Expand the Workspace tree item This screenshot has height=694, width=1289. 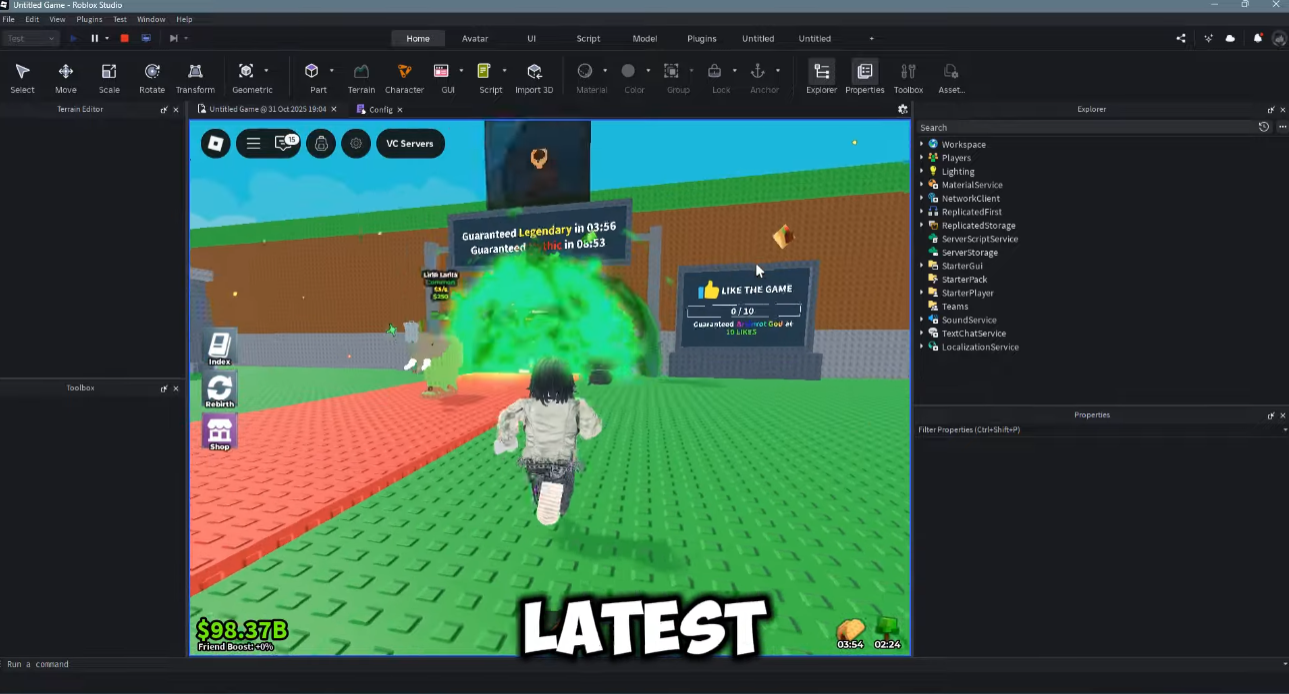[922, 144]
